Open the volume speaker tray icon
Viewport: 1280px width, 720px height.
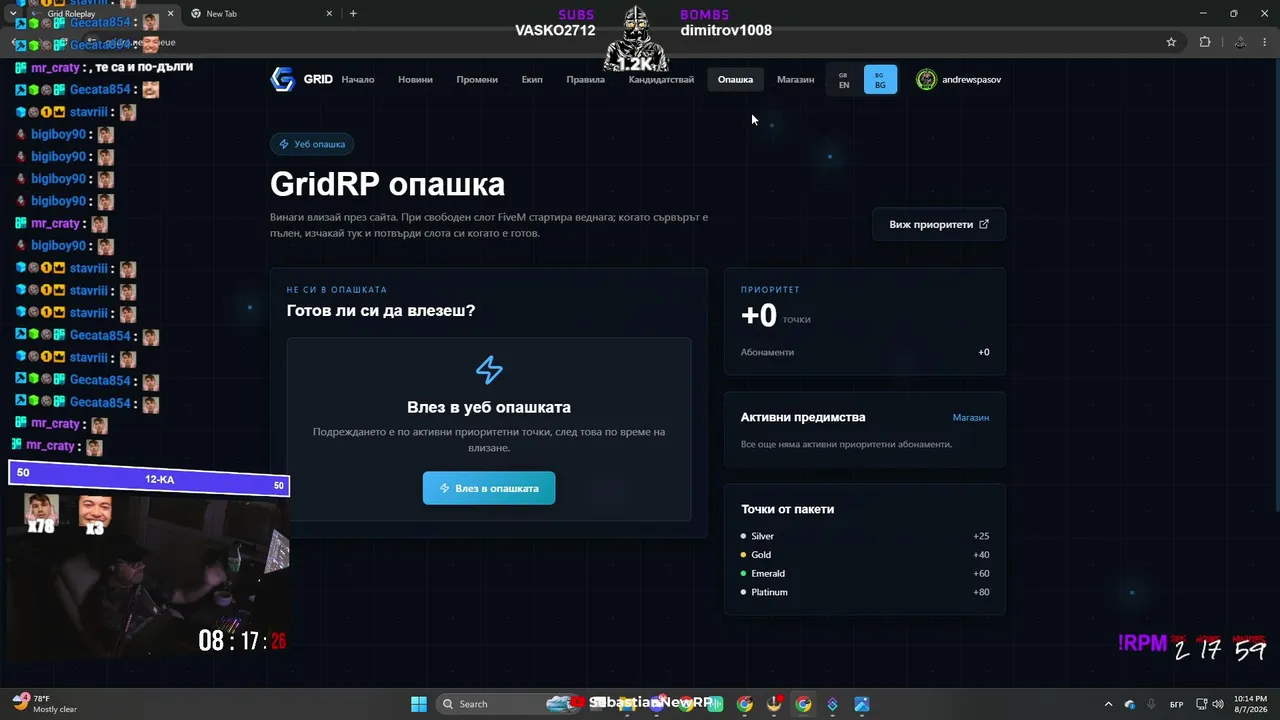pos(1220,704)
